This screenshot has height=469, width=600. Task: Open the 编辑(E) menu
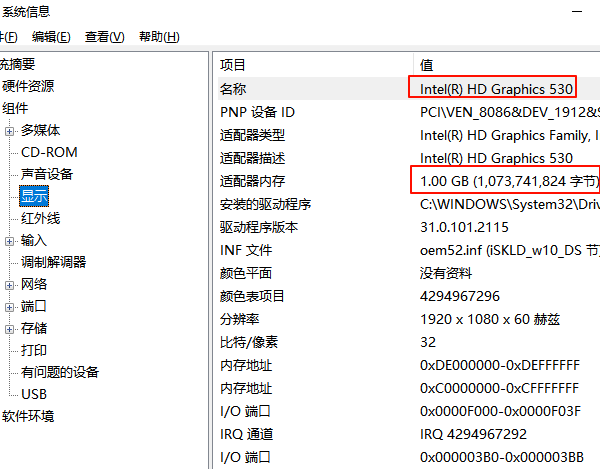[x=51, y=37]
